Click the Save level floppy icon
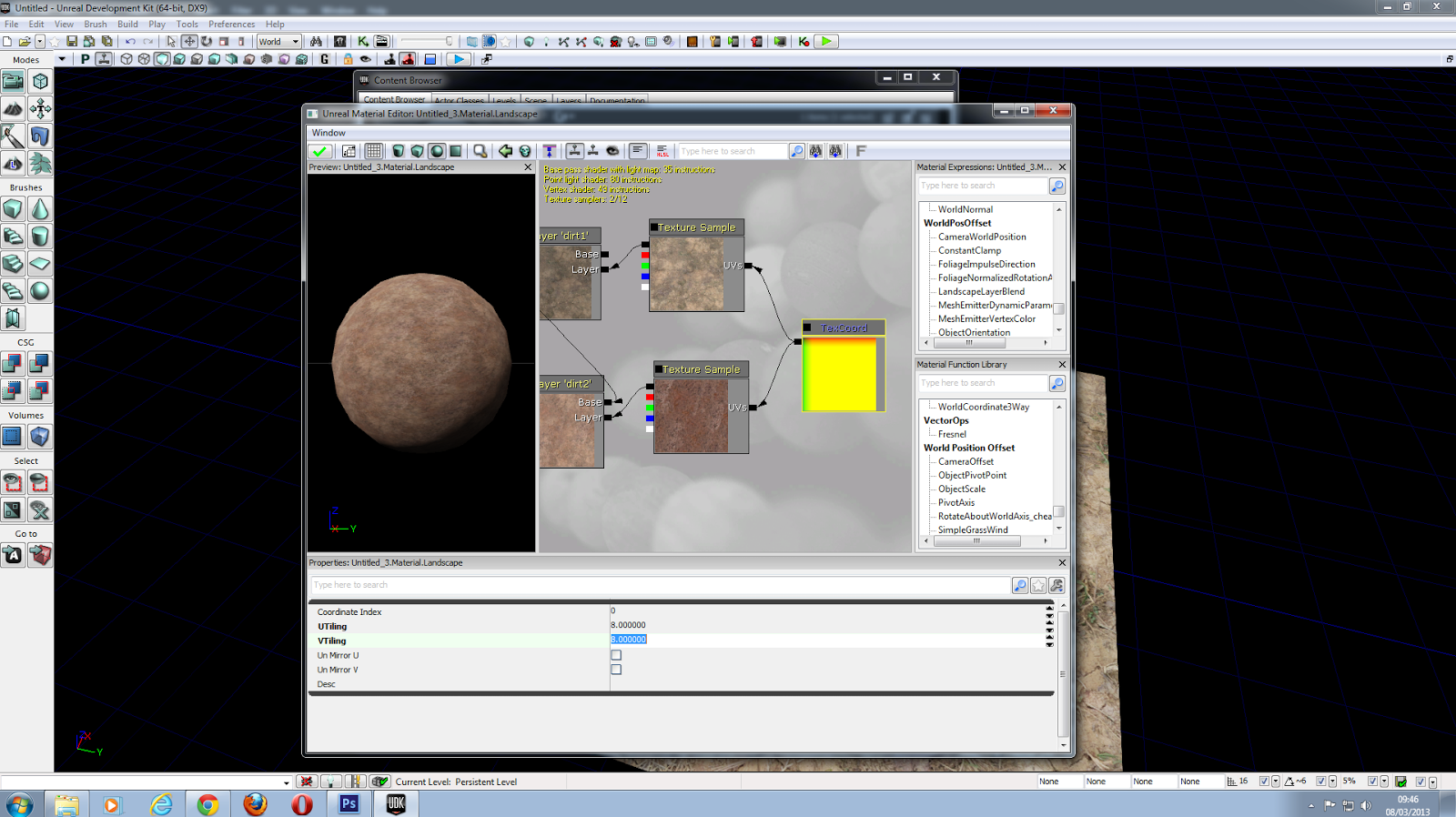This screenshot has width=1456, height=817. coord(72,41)
